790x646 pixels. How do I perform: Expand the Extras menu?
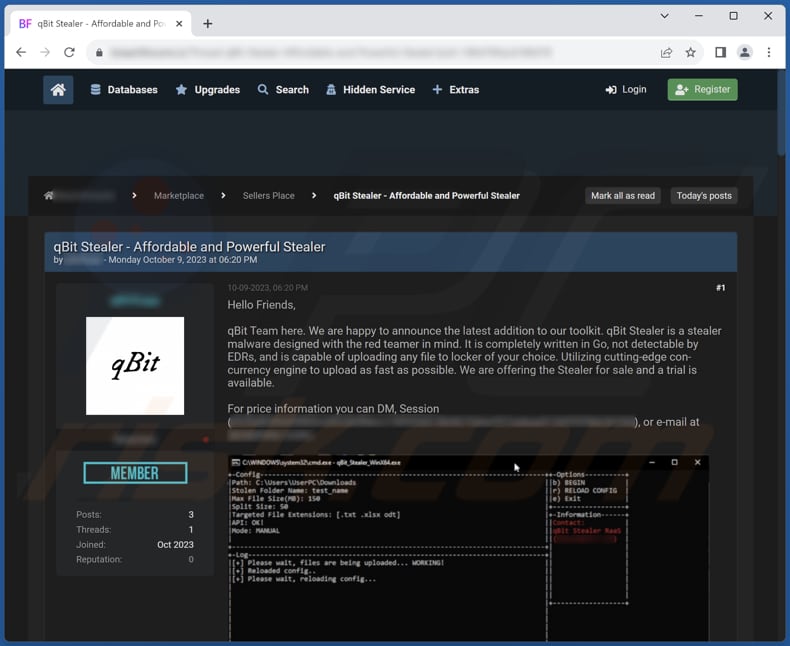456,90
